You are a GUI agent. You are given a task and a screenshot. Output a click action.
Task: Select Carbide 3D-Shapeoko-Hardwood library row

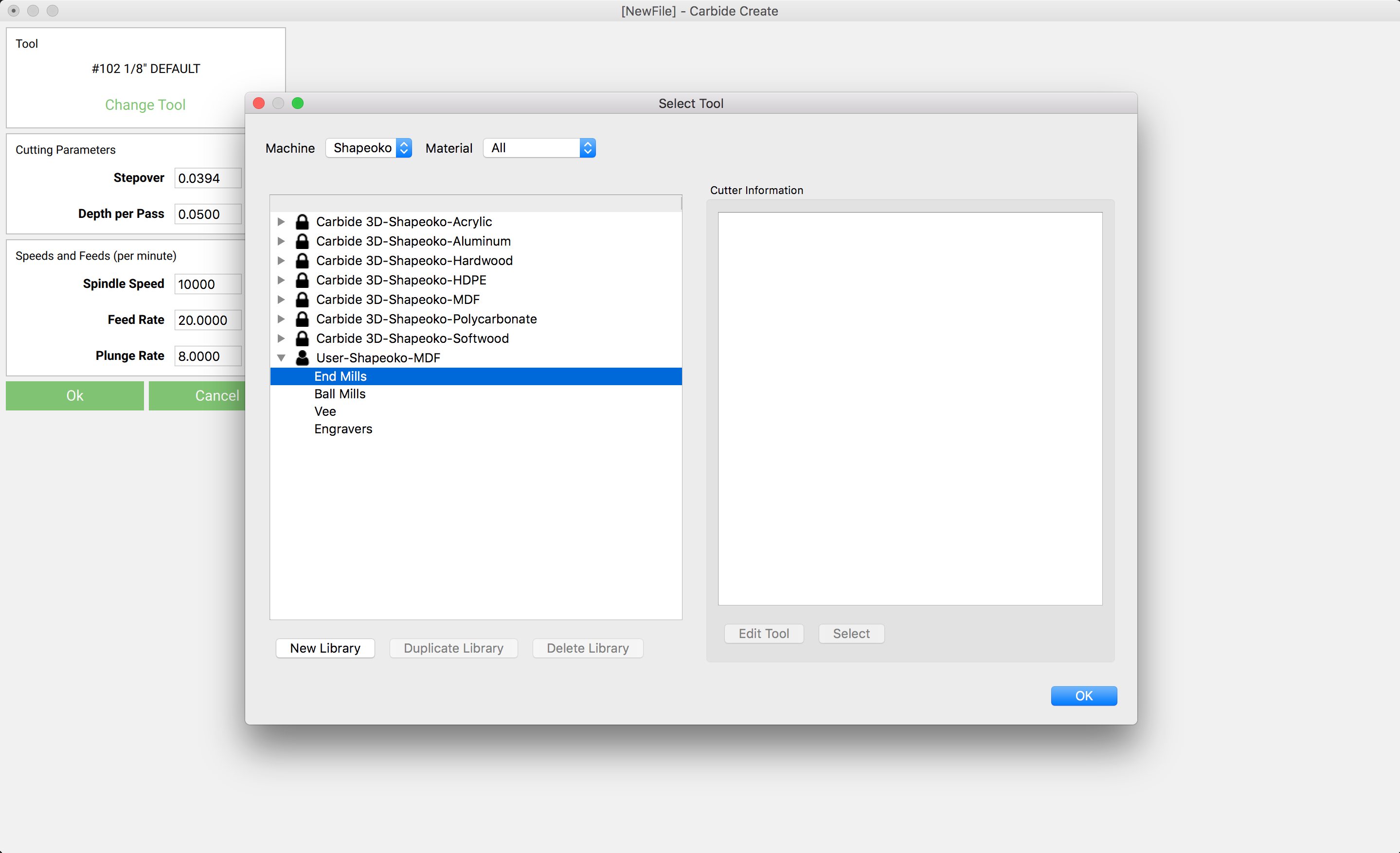[x=476, y=260]
